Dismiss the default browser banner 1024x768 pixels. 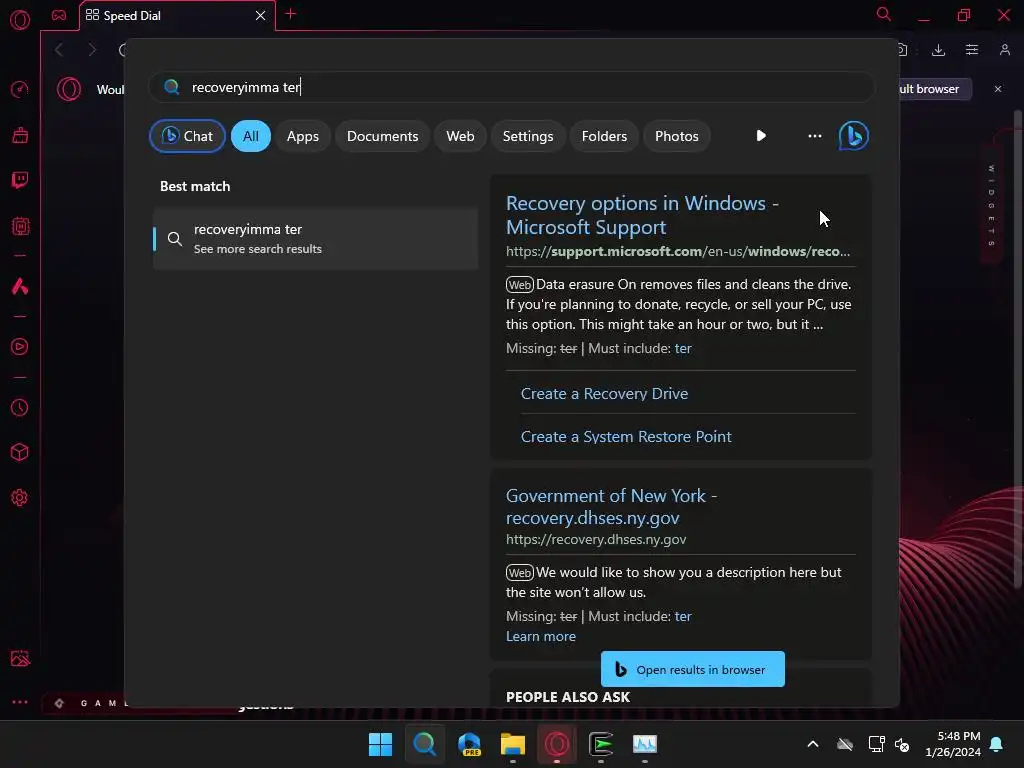tap(997, 89)
